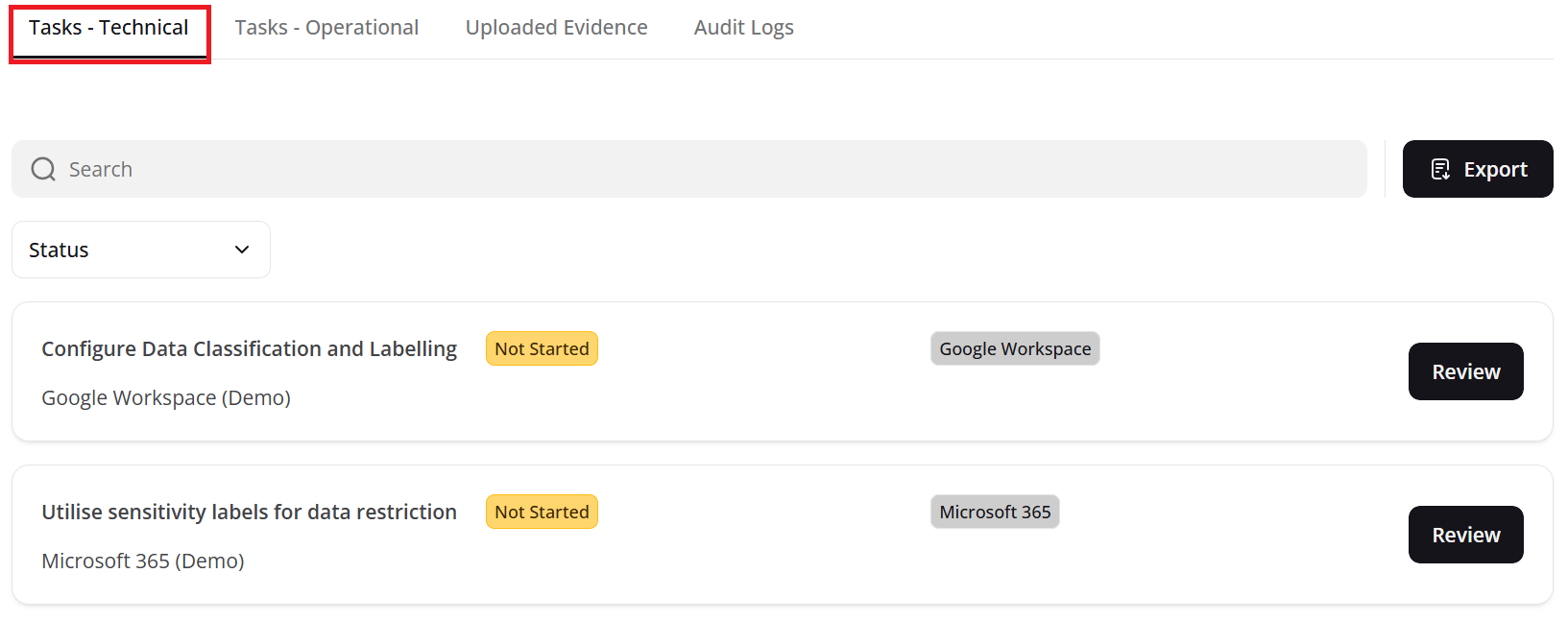Focus the Search text field
1568x621 pixels.
point(711,170)
